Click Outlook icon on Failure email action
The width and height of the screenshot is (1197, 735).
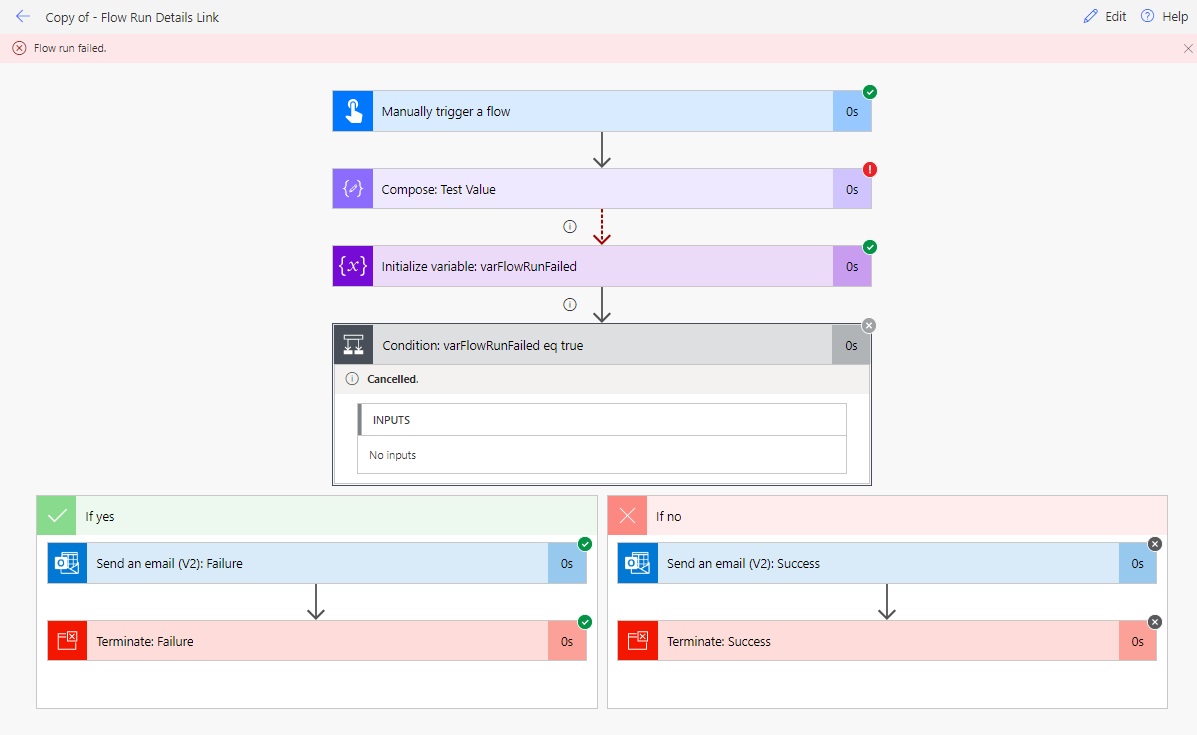point(68,563)
